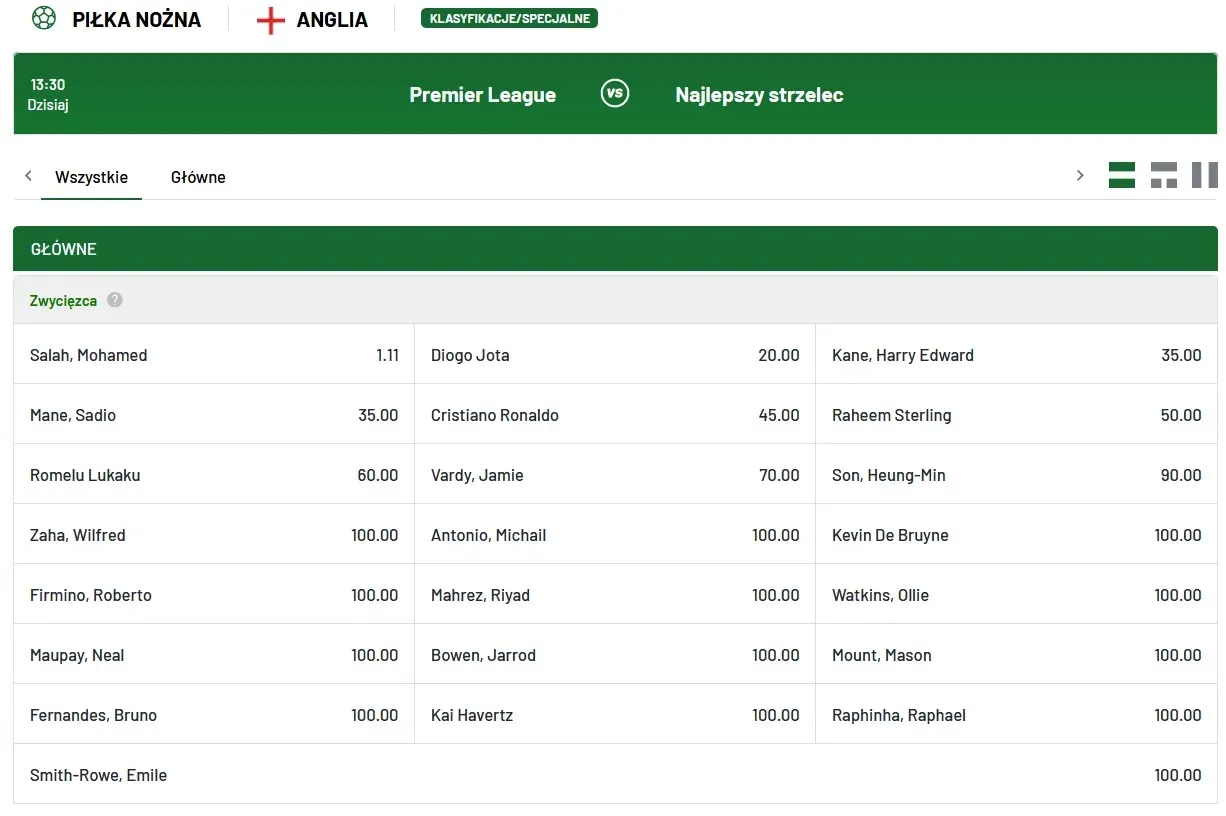This screenshot has width=1226, height=816.
Task: Select Son, Heung-Min odds 90.00
Action: tap(1017, 474)
